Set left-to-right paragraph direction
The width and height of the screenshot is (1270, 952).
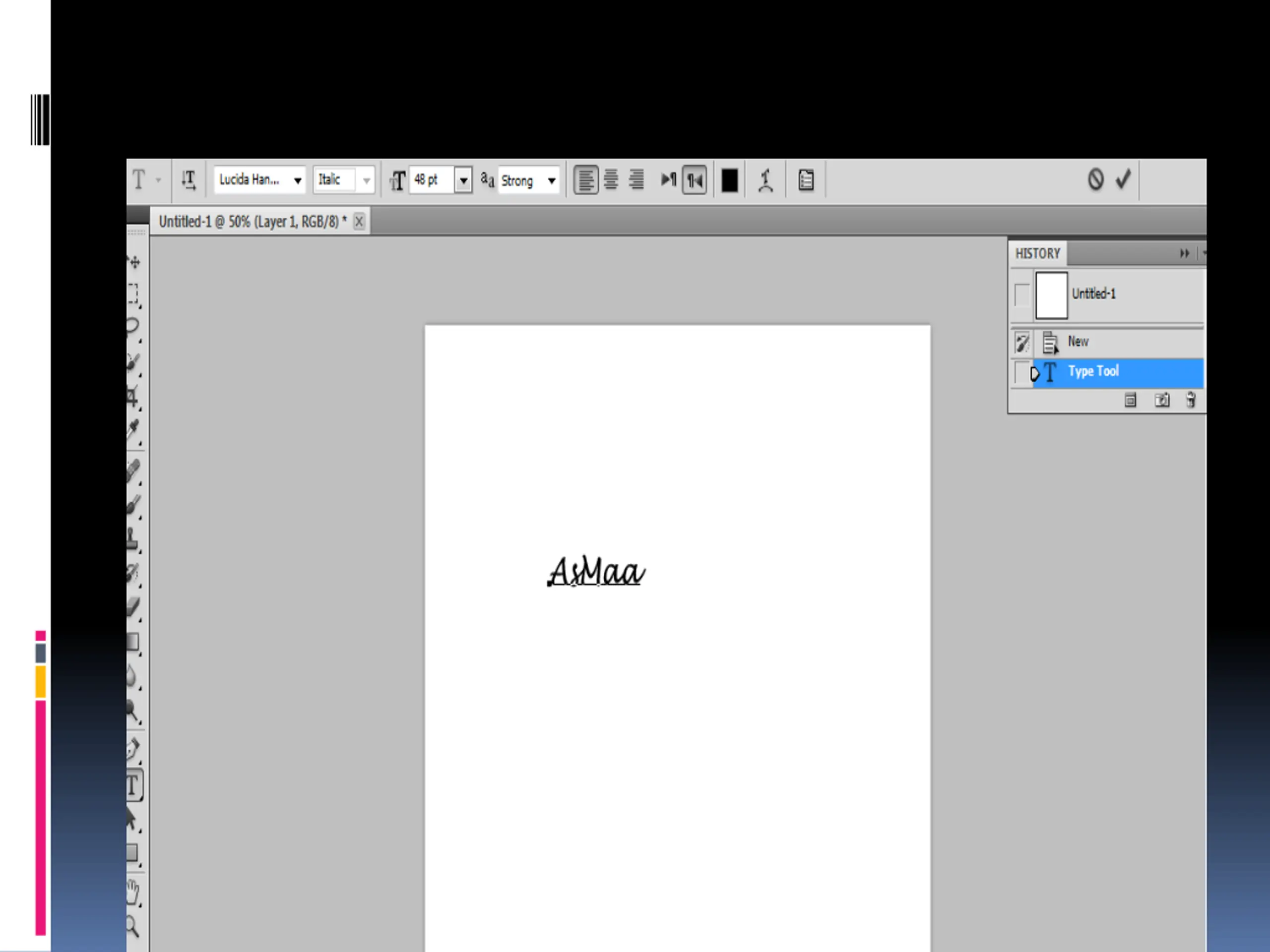coord(668,180)
